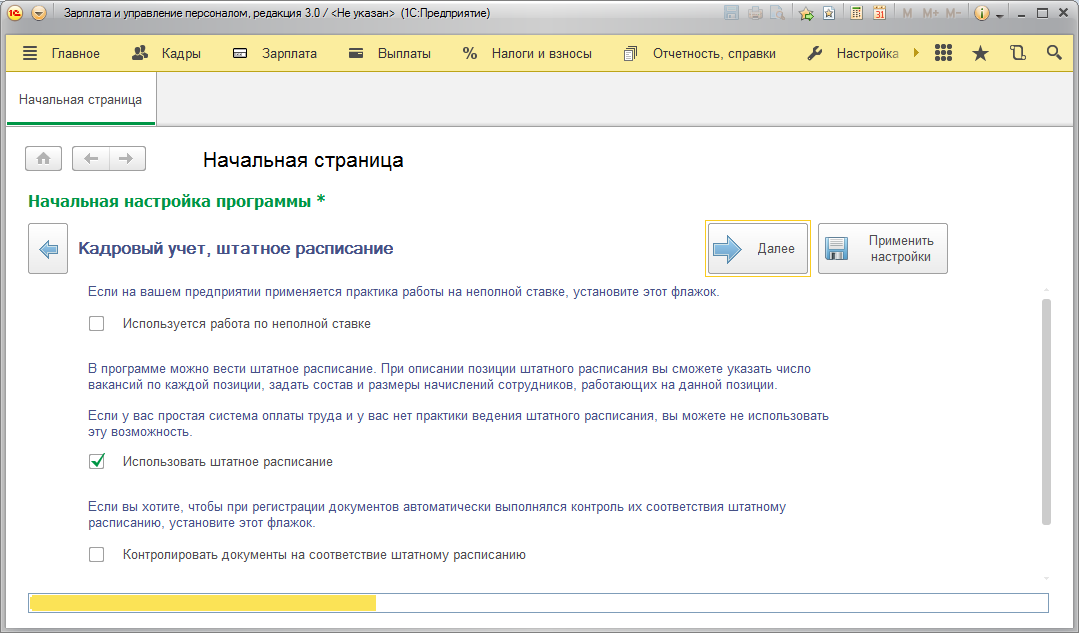Click the scrollbar down arrow
Viewport: 1079px width, 633px height.
click(x=1047, y=579)
